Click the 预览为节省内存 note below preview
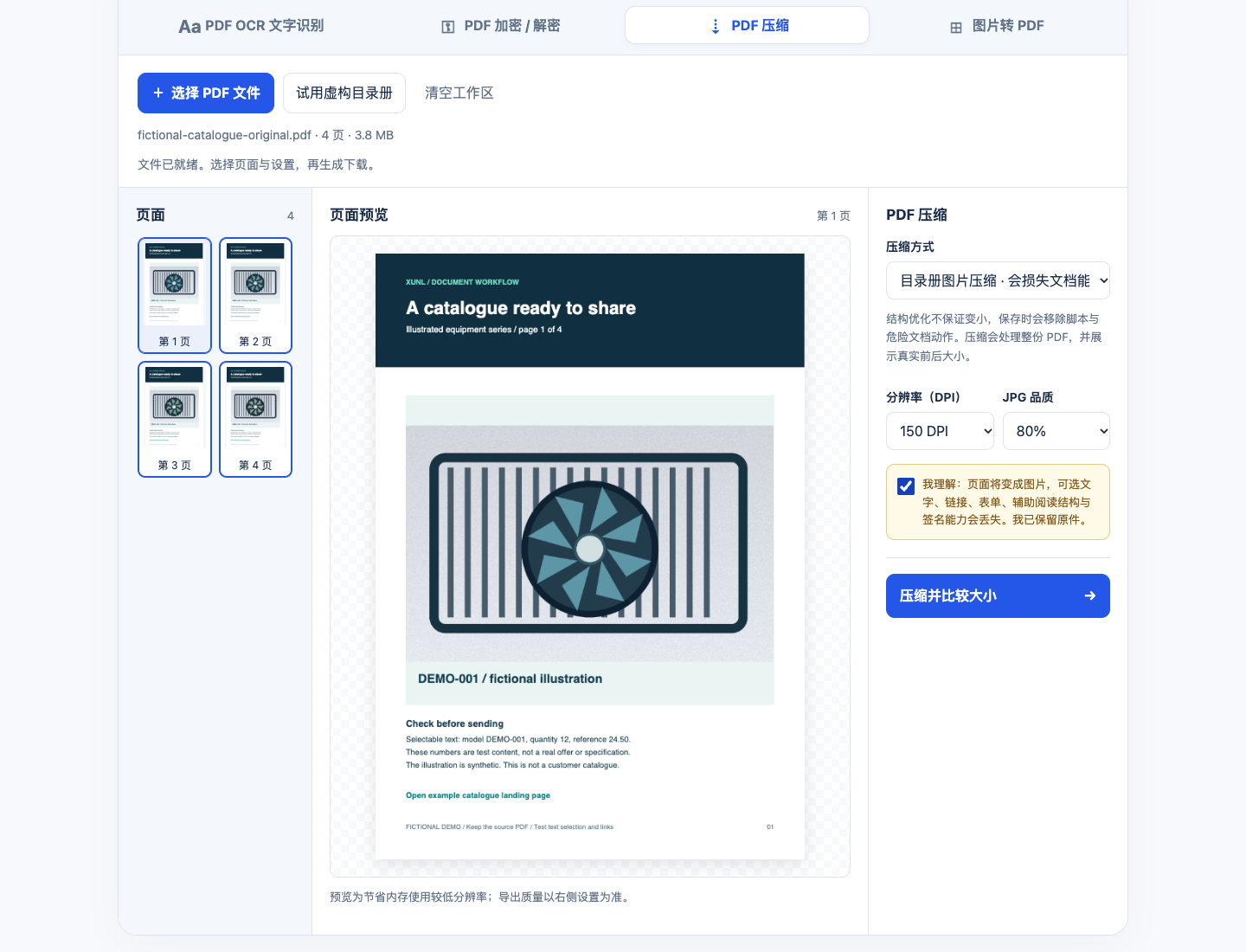This screenshot has width=1246, height=952. pyautogui.click(x=482, y=897)
